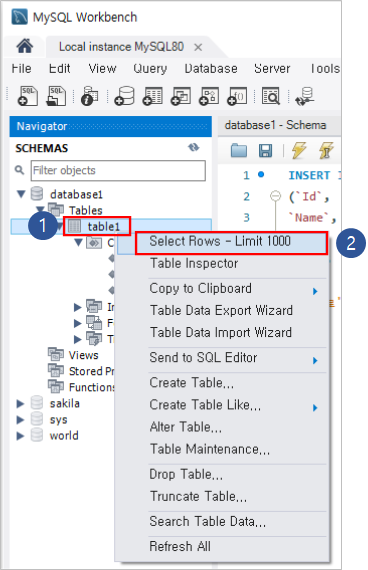Open the View menu
Screen dimensions: 368x570
pyautogui.click(x=102, y=68)
